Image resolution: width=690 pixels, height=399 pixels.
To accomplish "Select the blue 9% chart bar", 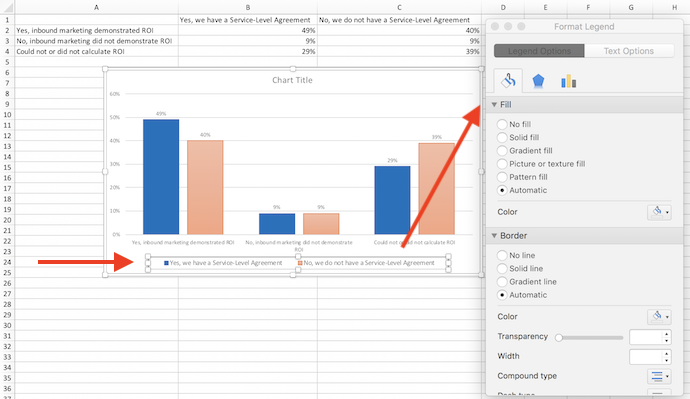I will pos(277,224).
